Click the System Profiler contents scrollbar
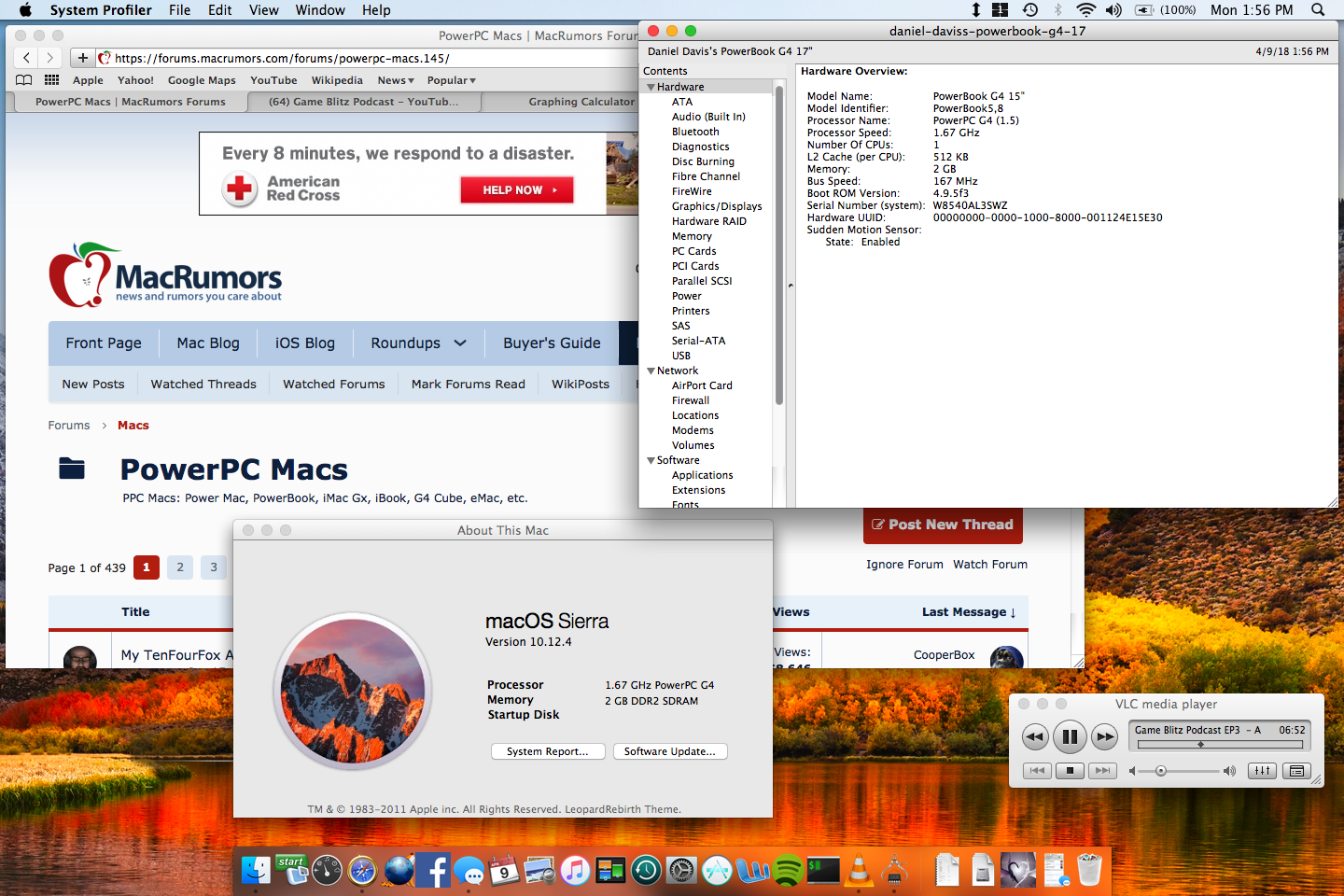The width and height of the screenshot is (1344, 896). 778,247
